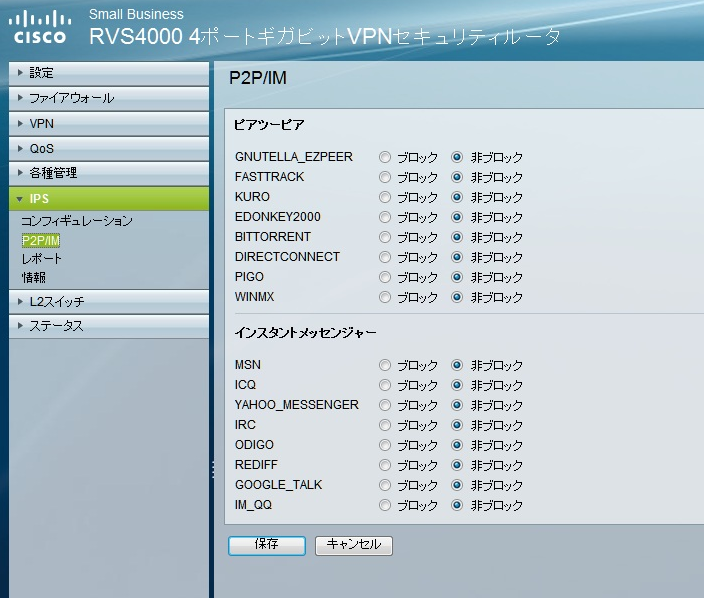This screenshot has height=598, width=704.
Task: Expand the ステータス menu section
Action: pyautogui.click(x=109, y=326)
